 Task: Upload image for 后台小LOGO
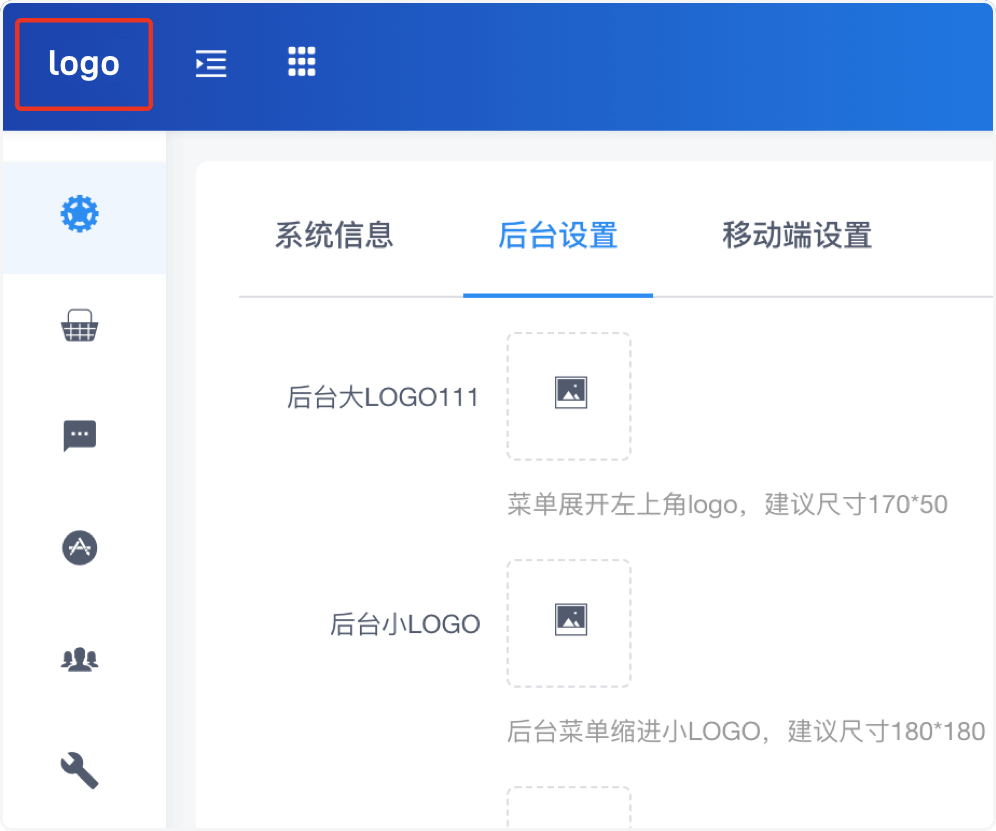point(569,623)
